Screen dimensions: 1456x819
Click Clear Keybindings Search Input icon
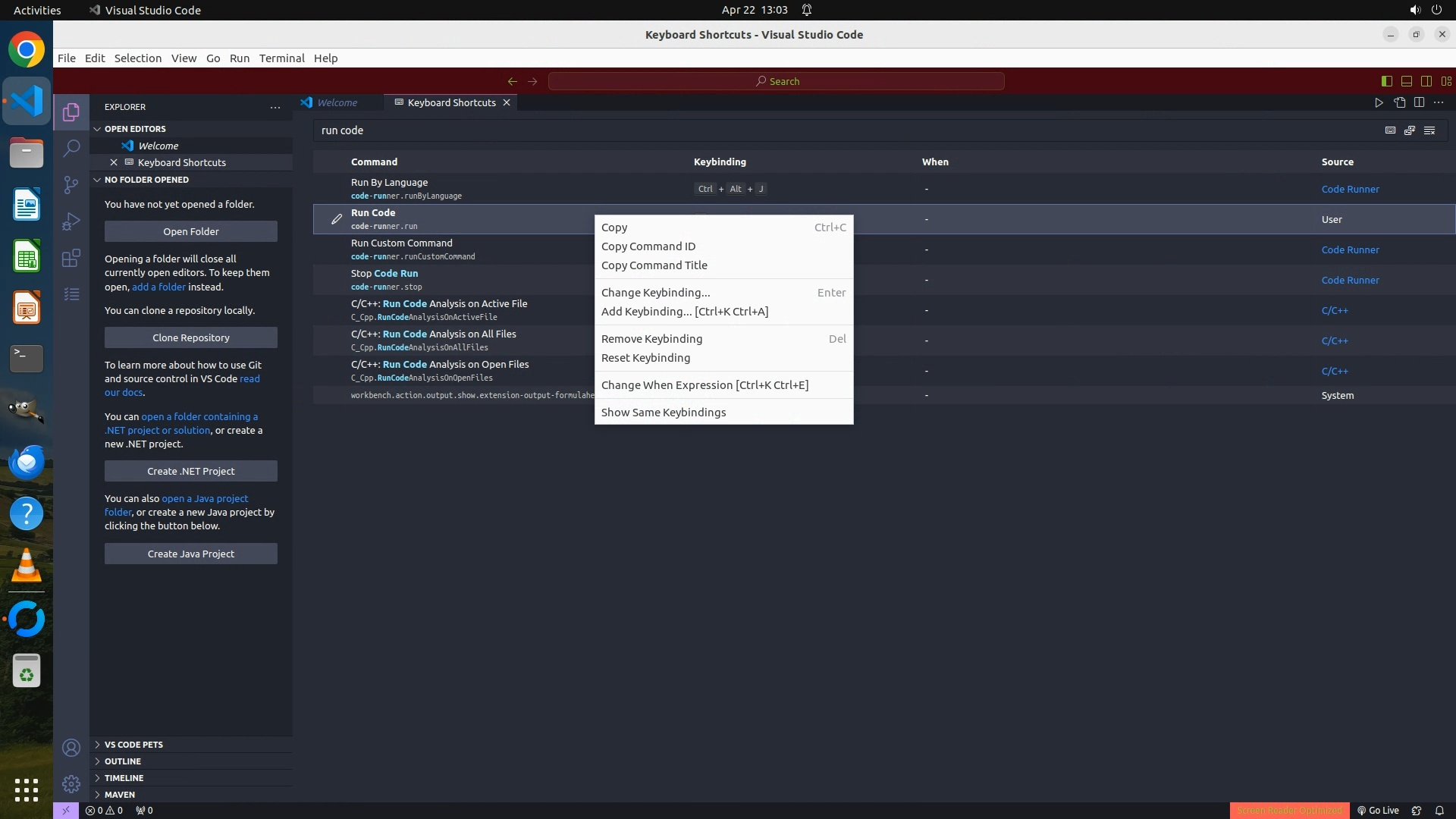[x=1429, y=130]
